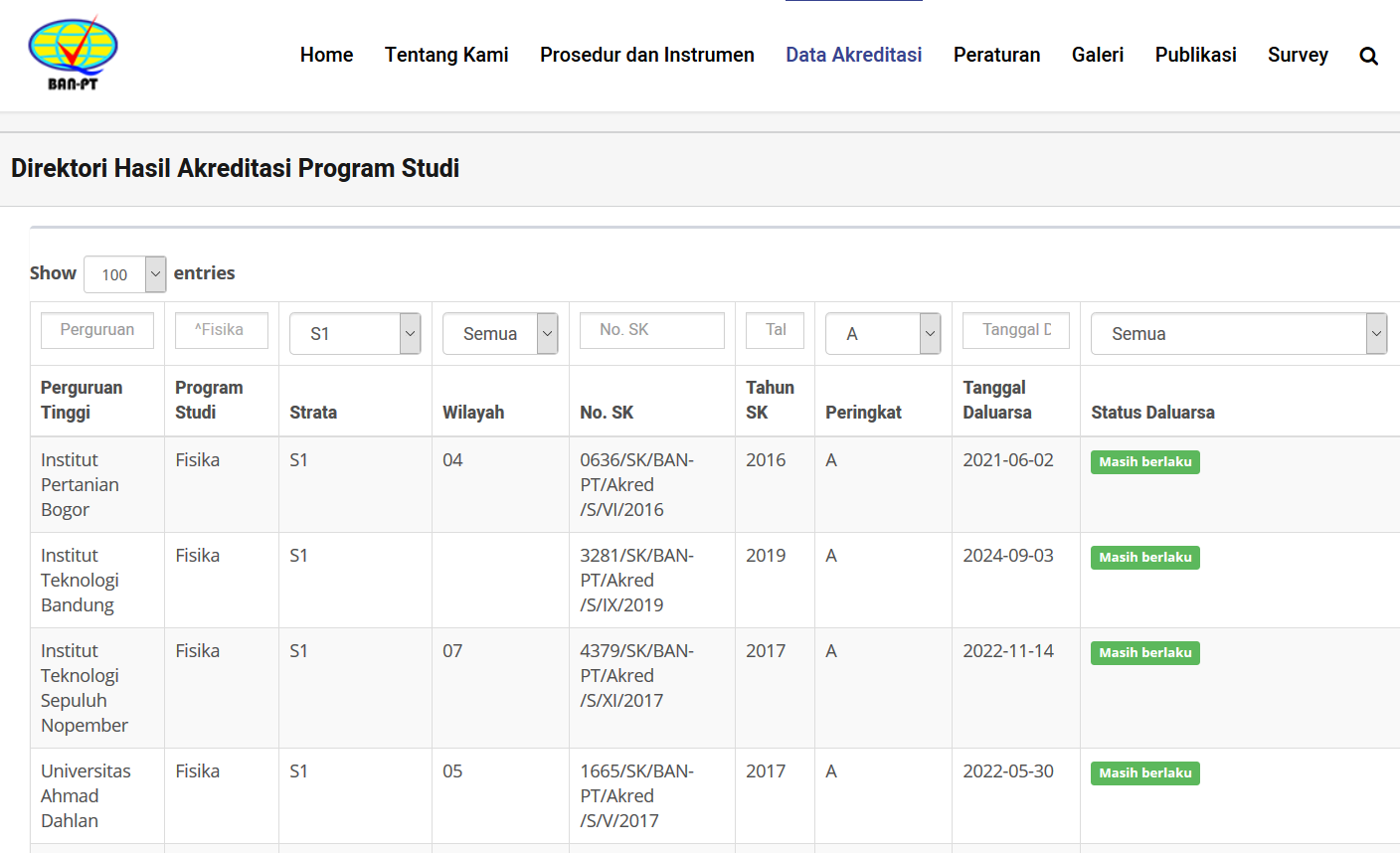Image resolution: width=1400 pixels, height=853 pixels.
Task: Focus the ^Fisika program filter input
Action: [x=222, y=330]
